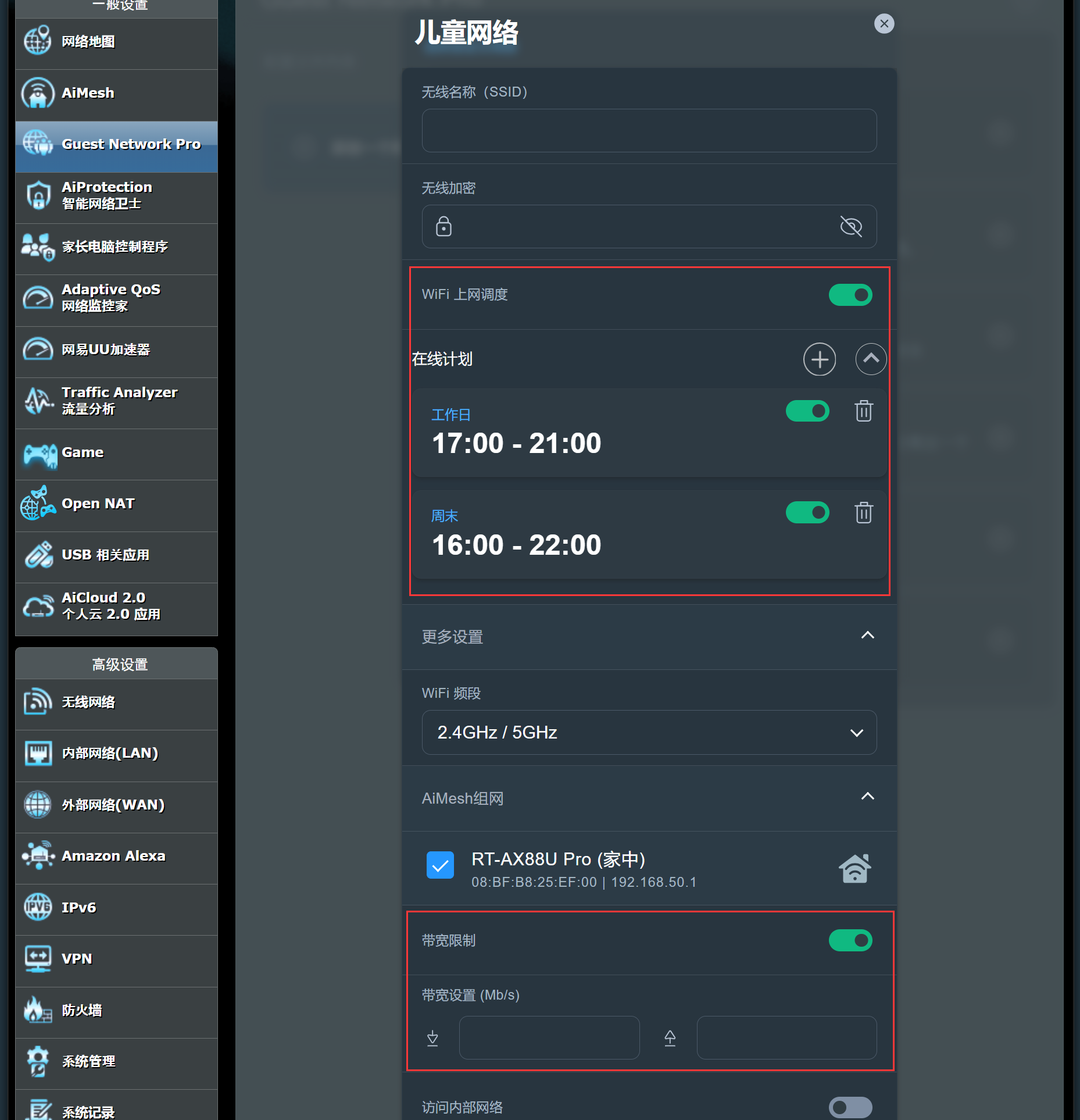Click the 网易UU加速器 gauge icon

click(x=38, y=349)
